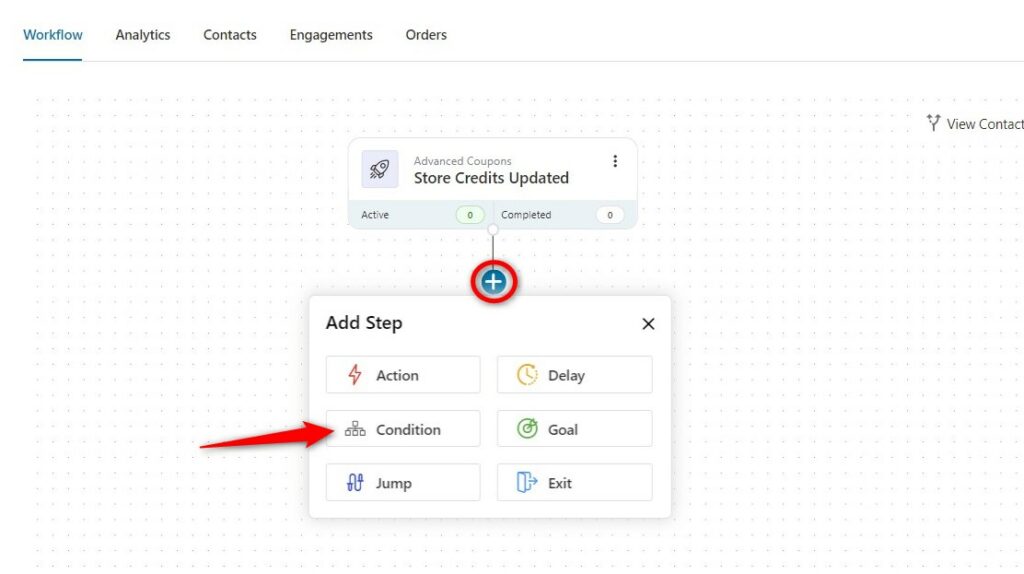Open the three-dot menu on trigger card
Image resolution: width=1024 pixels, height=574 pixels.
point(615,161)
